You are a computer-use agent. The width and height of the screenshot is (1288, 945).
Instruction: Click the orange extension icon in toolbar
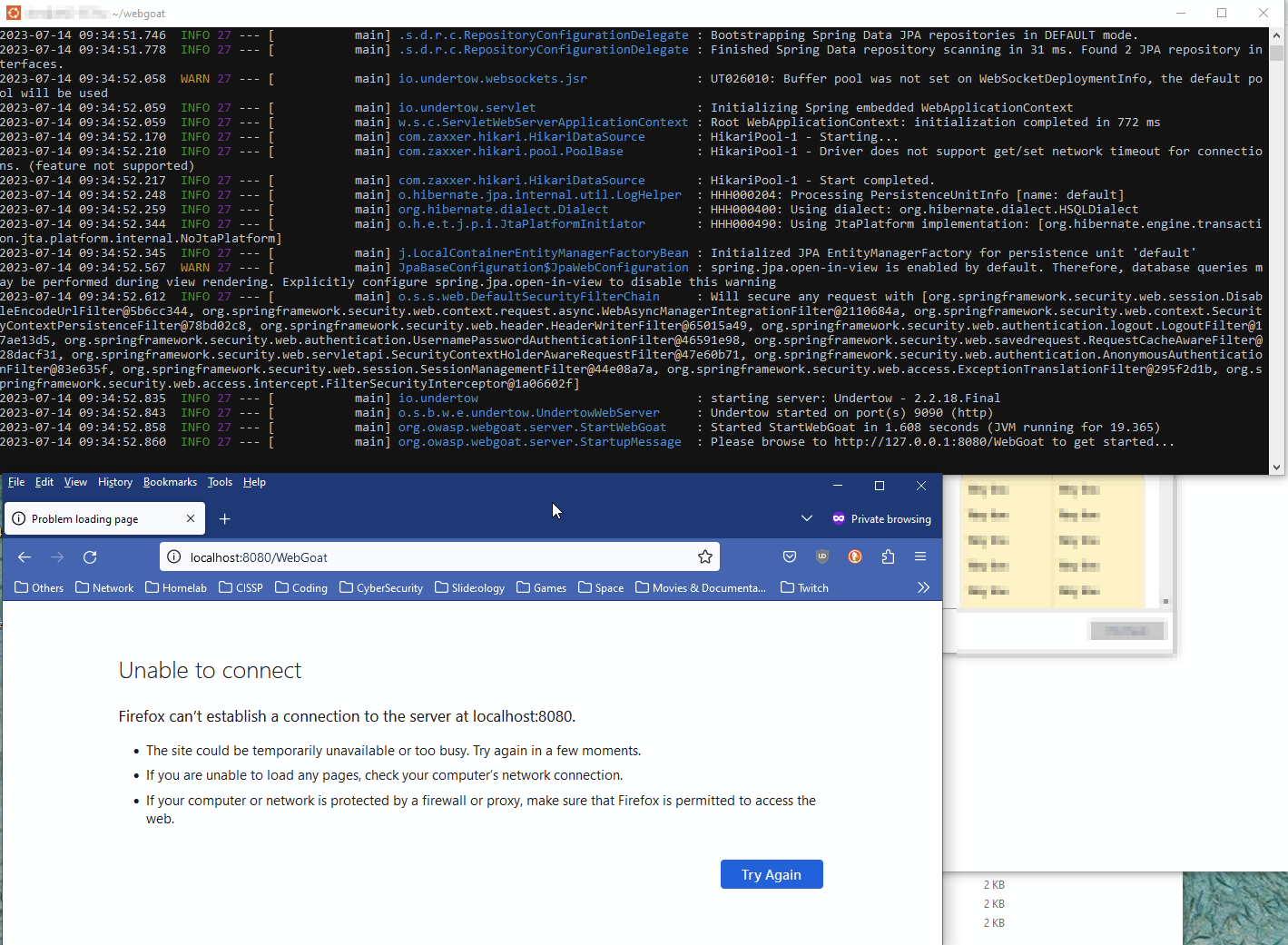pos(855,556)
